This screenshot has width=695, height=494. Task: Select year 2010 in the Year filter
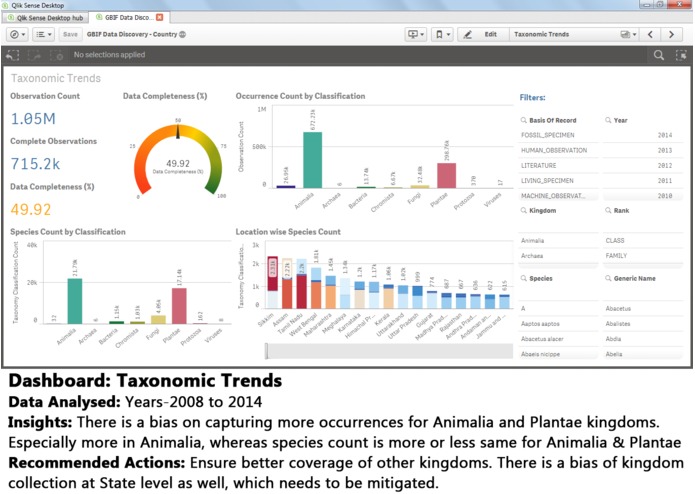tap(643, 195)
